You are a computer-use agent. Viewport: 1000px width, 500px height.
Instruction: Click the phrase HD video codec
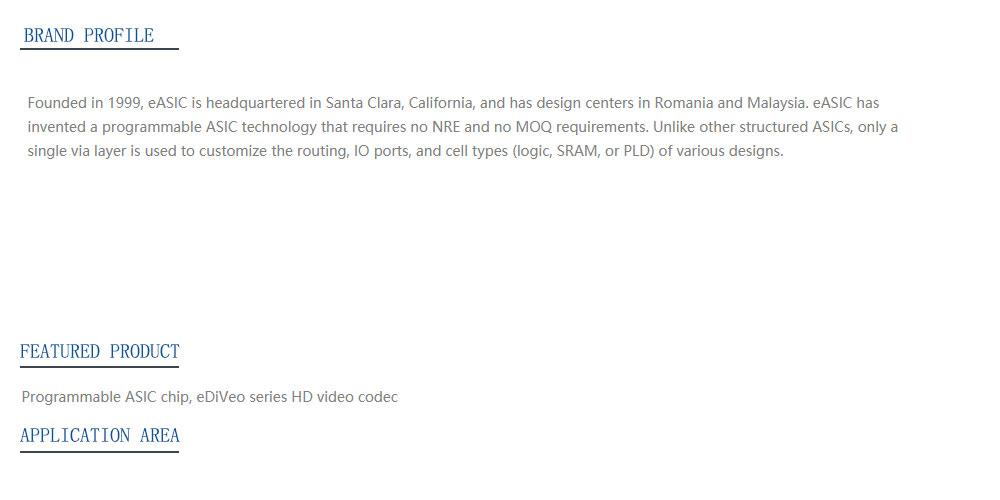tap(344, 397)
